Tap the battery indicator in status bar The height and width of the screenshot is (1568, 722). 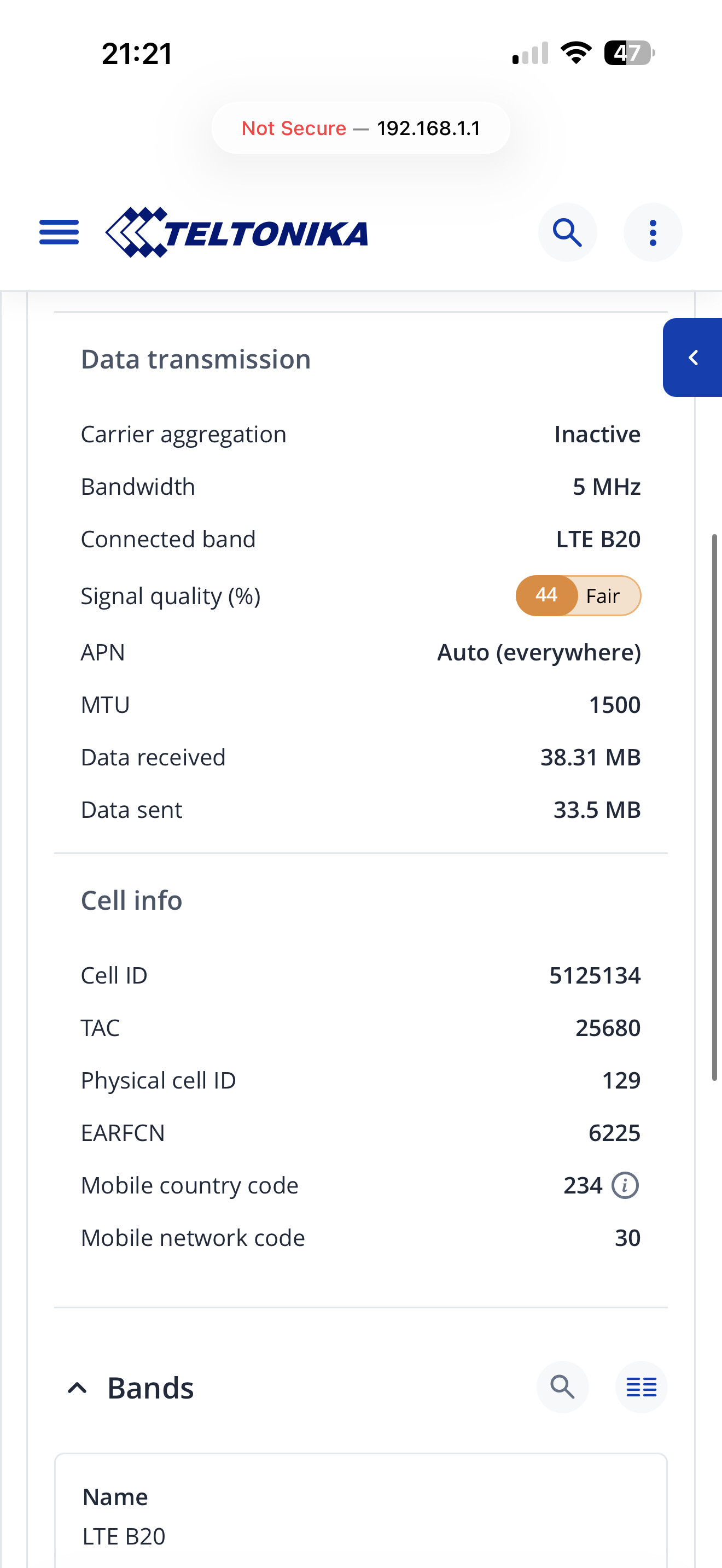[630, 53]
